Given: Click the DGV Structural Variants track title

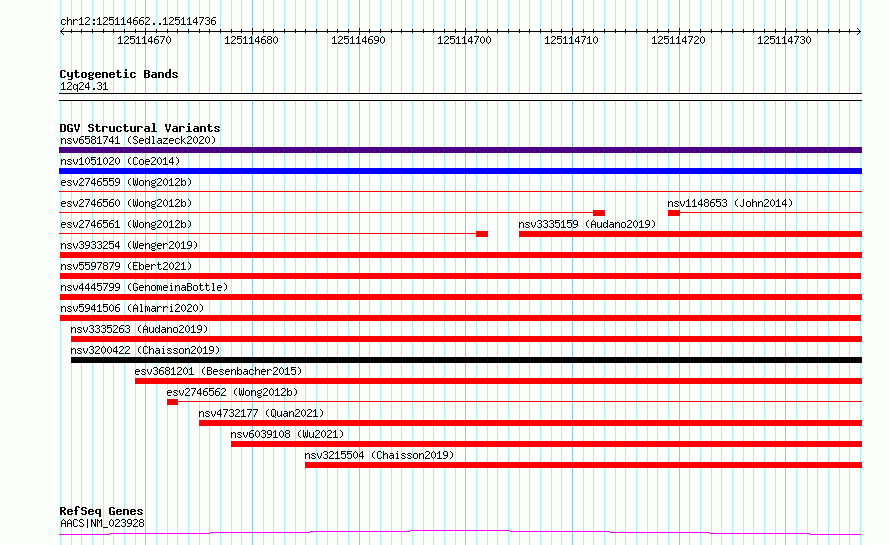Looking at the screenshot, I should click(140, 128).
